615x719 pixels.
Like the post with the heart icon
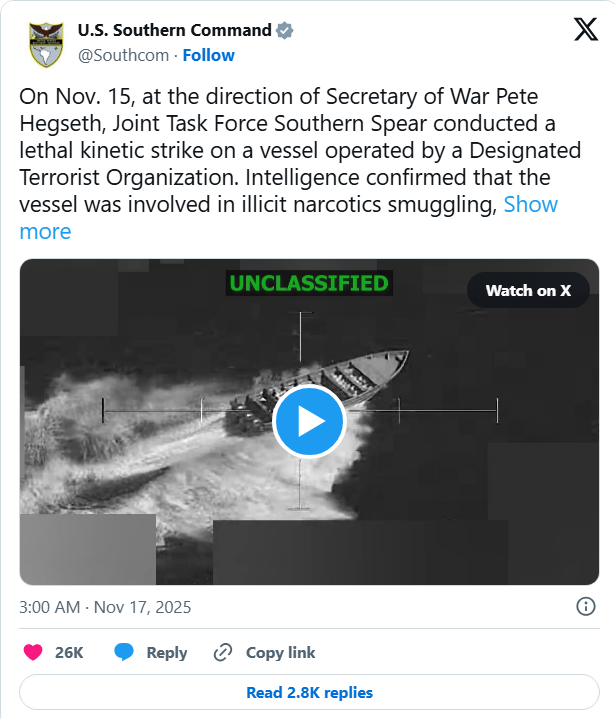tap(33, 652)
